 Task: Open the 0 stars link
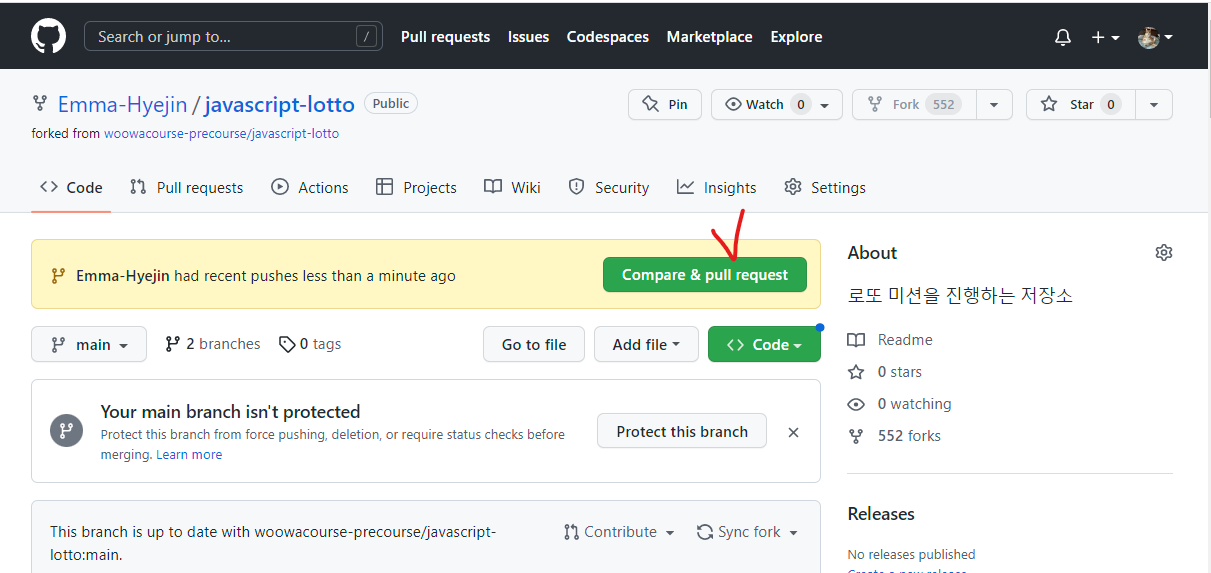point(885,372)
